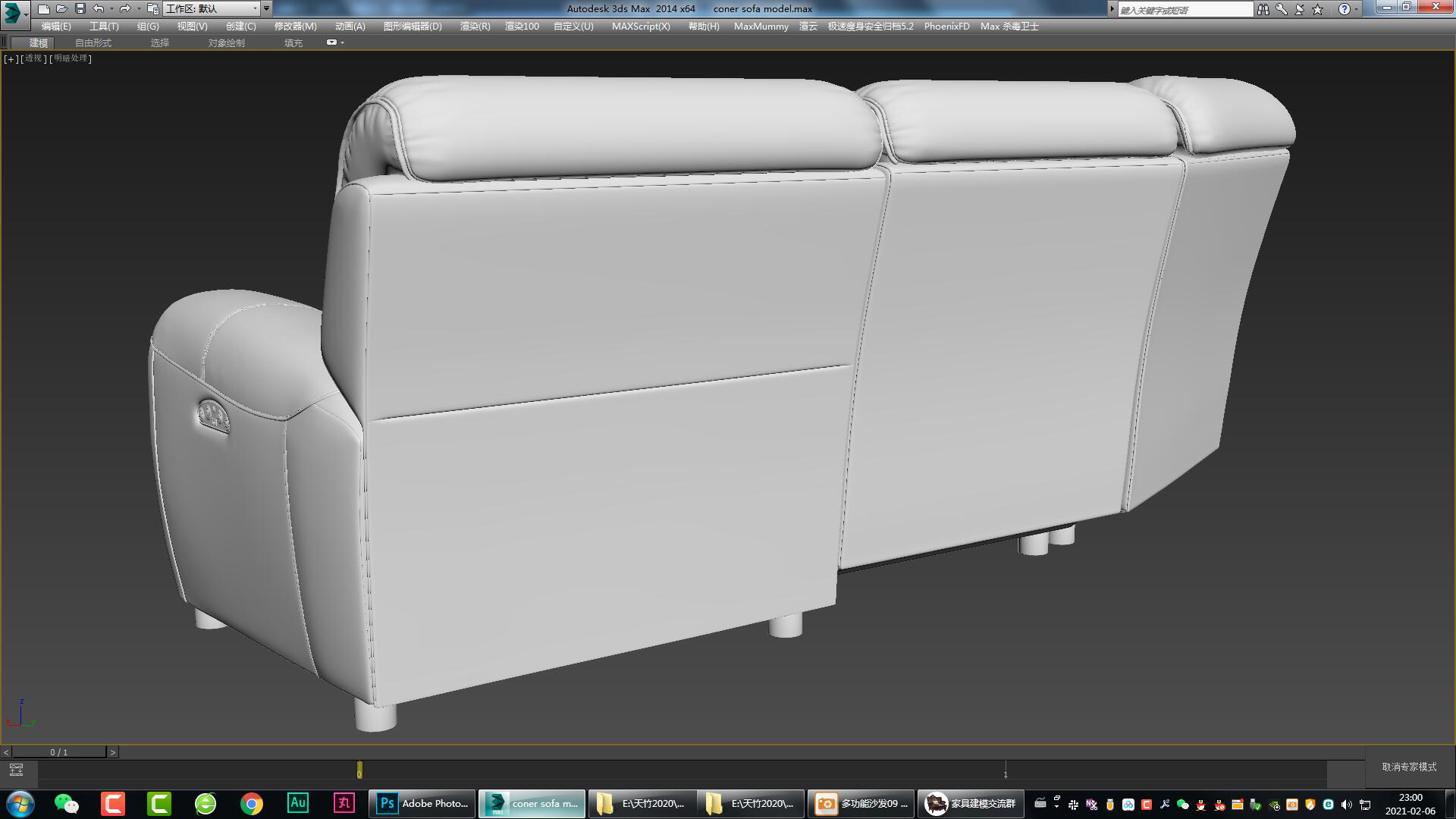Start a search using the binoculars icon
The height and width of the screenshot is (819, 1456).
[1264, 9]
